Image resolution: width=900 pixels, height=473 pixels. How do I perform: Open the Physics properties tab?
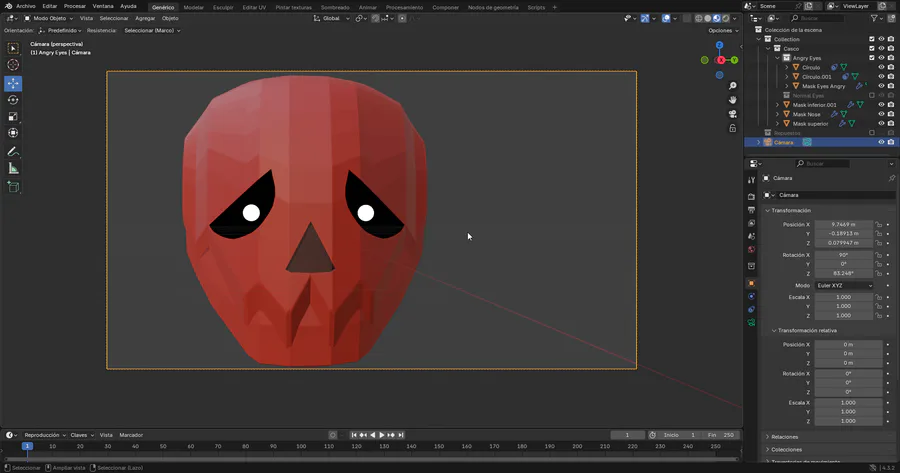click(751, 296)
